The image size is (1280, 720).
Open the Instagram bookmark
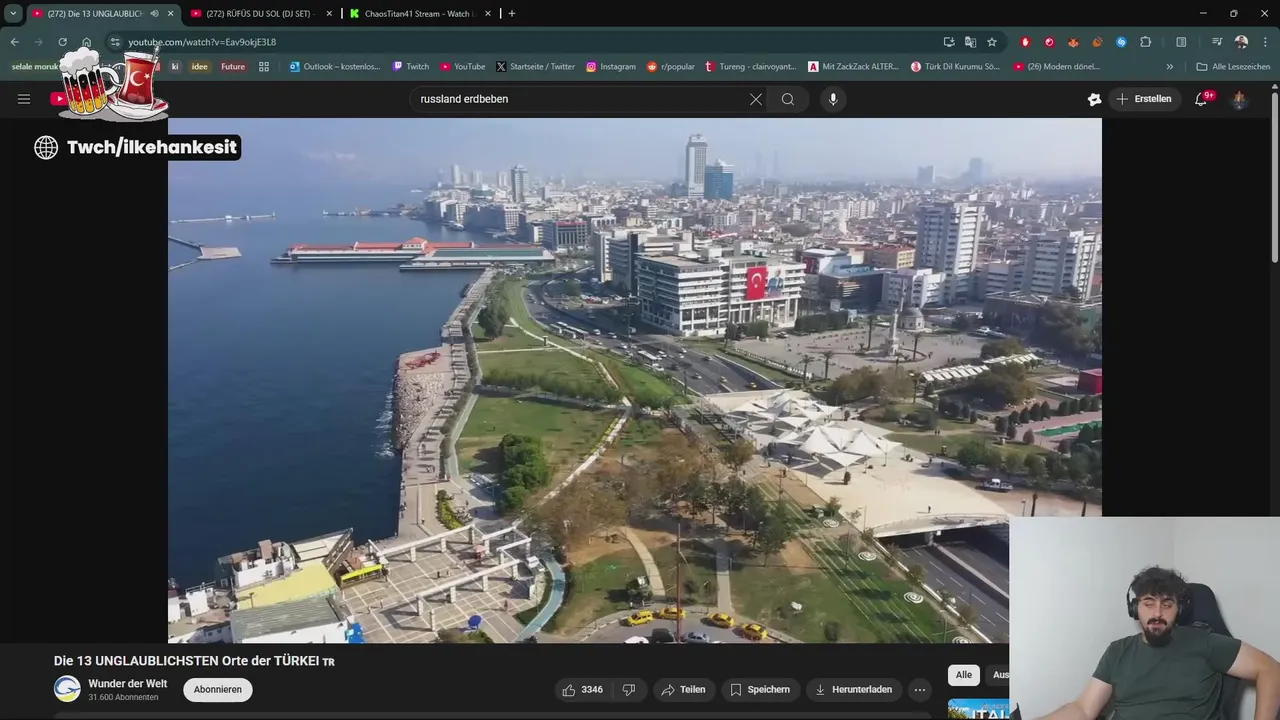coord(611,67)
